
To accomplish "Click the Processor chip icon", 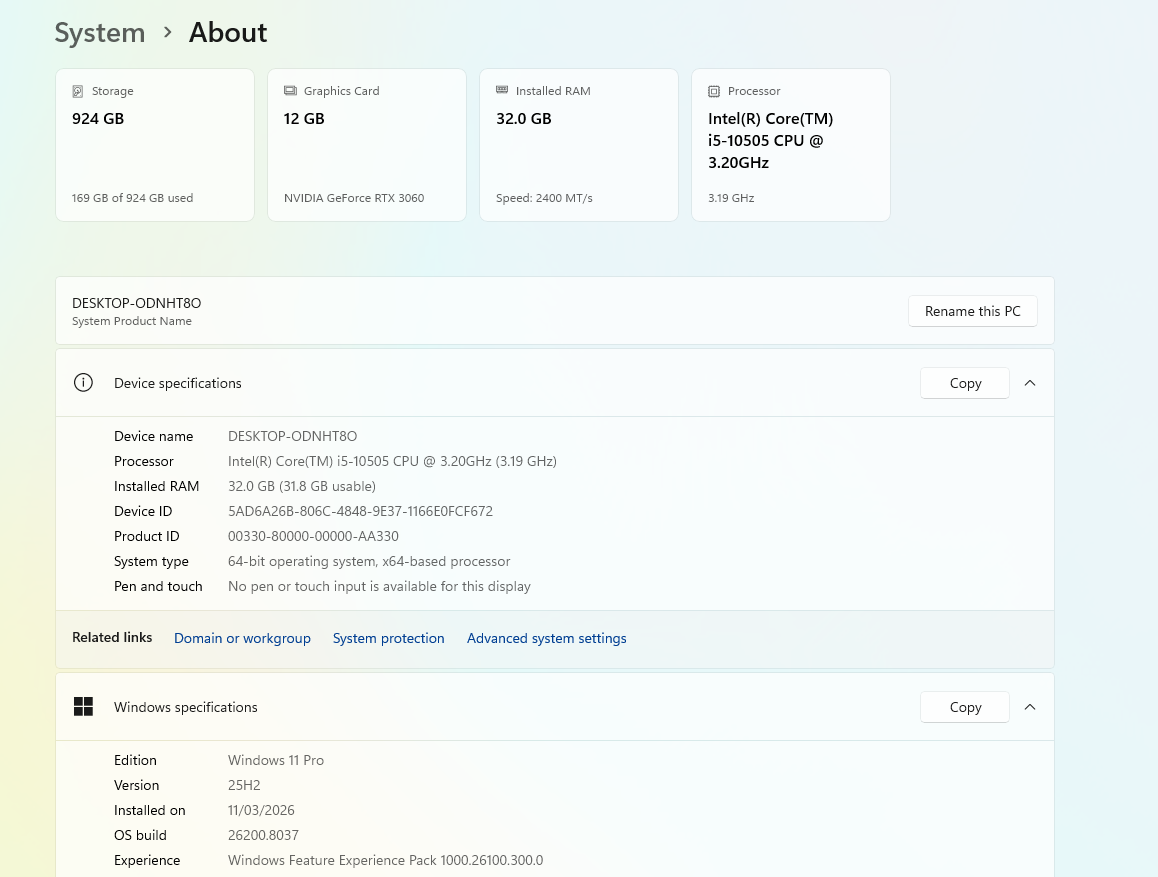I will tap(714, 91).
